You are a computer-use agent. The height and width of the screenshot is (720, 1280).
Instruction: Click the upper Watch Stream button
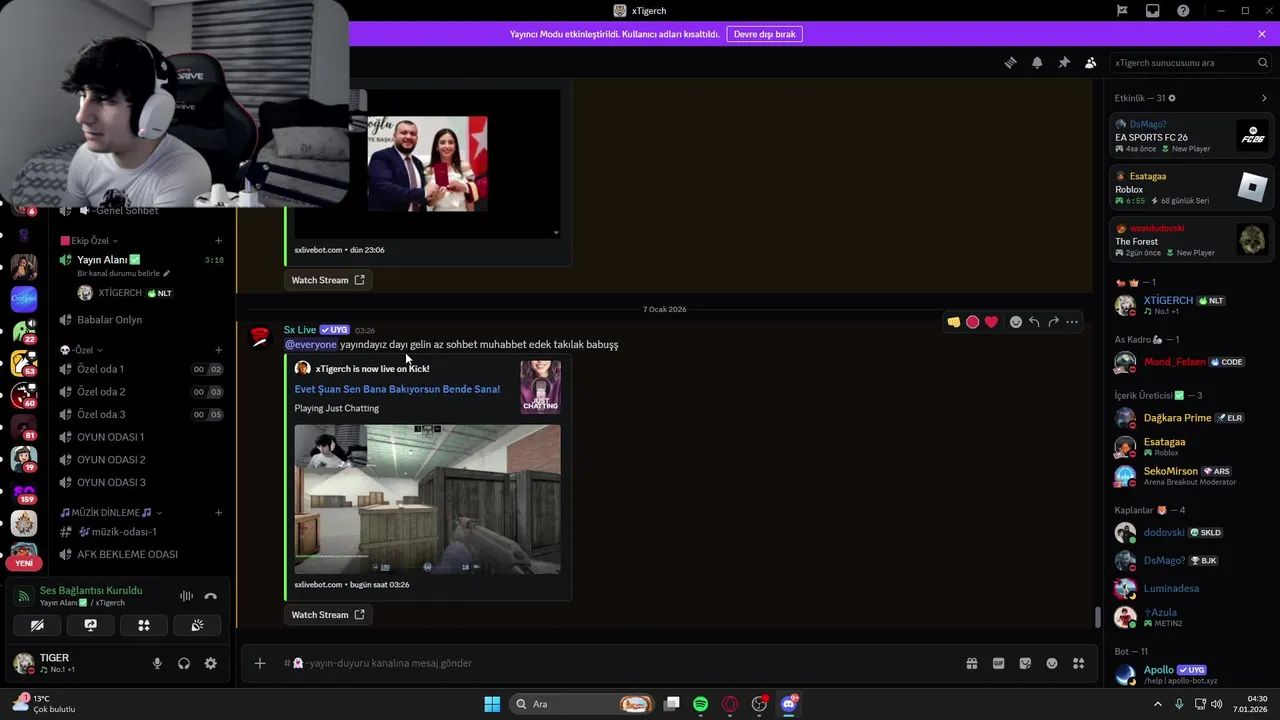point(328,280)
